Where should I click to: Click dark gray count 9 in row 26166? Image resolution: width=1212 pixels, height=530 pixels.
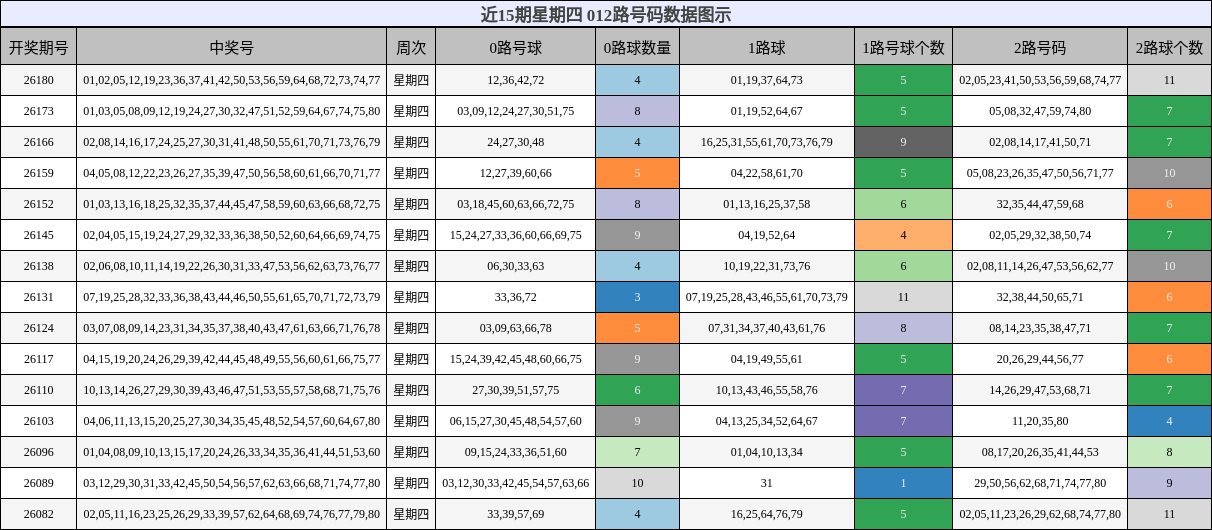pos(903,142)
